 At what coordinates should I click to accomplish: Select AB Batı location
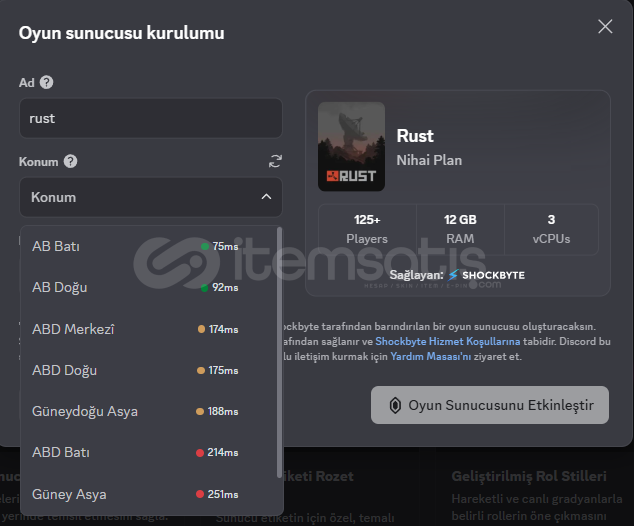tap(149, 246)
